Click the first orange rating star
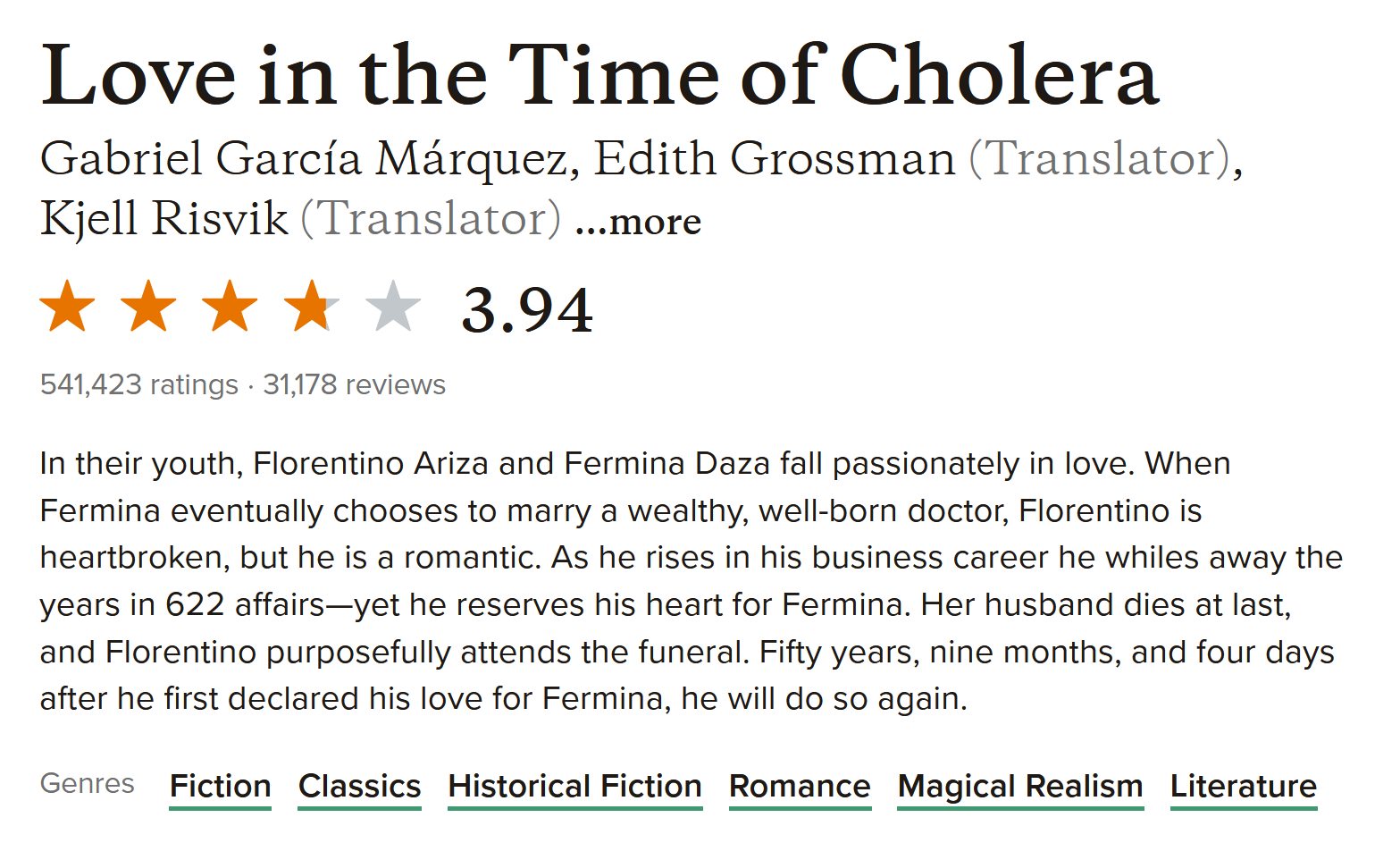 pos(67,306)
